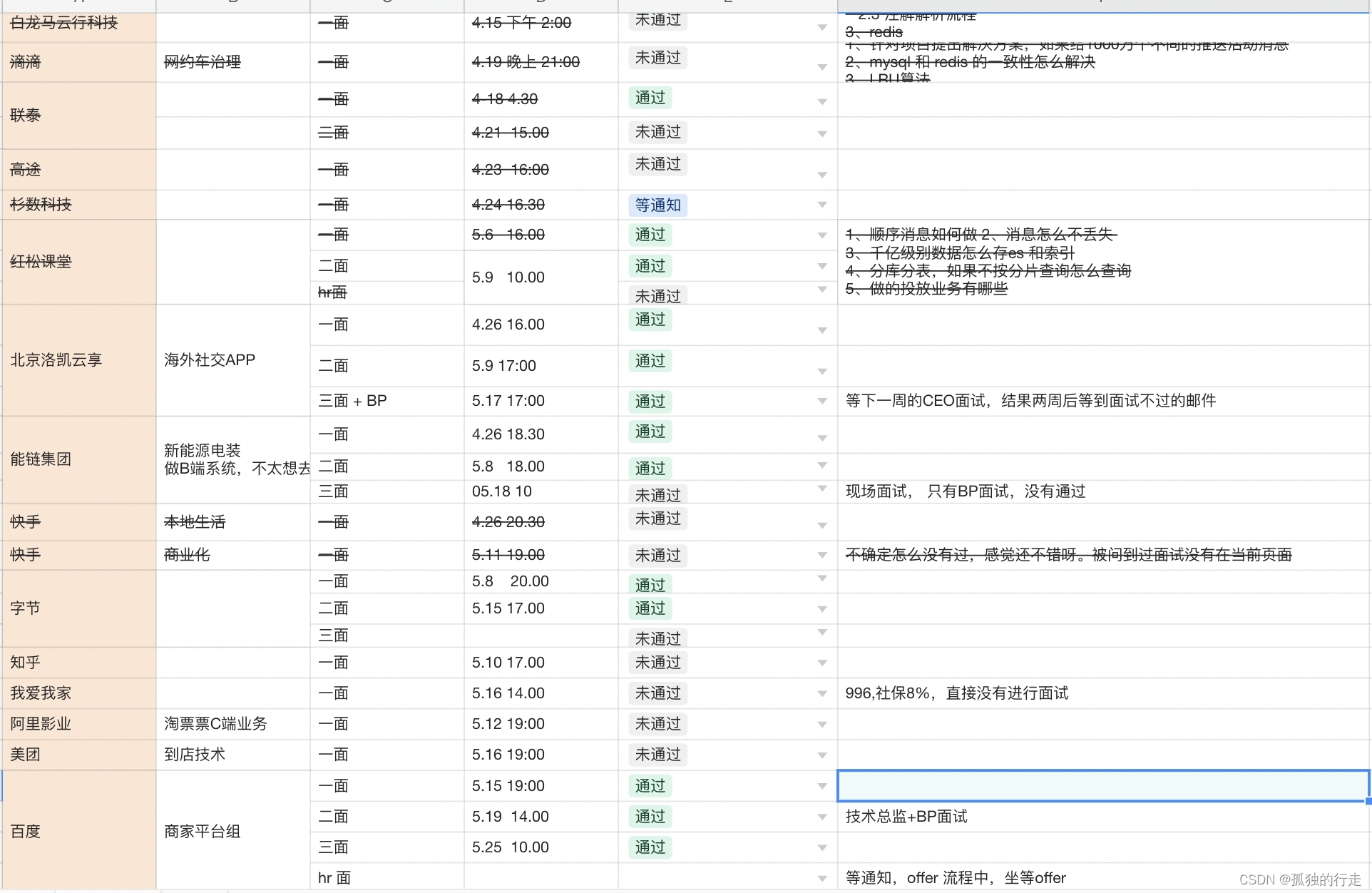Screen dimensions: 1372x893
Task: Select the 5.19 14.00 time cell
Action: pyautogui.click(x=541, y=817)
